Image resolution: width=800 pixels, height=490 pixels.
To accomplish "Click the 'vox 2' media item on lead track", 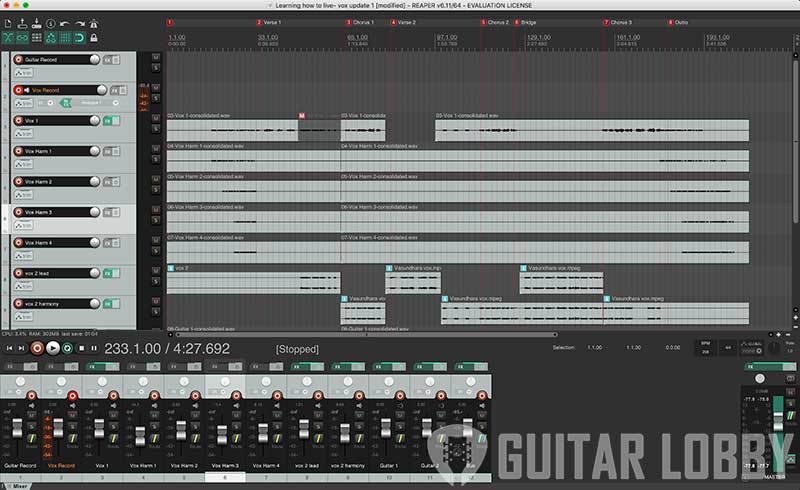I will point(253,283).
